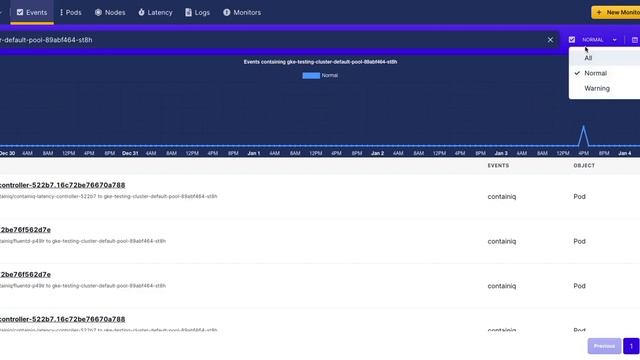Click Pod in the first event row
This screenshot has width=640, height=360.
579,196
